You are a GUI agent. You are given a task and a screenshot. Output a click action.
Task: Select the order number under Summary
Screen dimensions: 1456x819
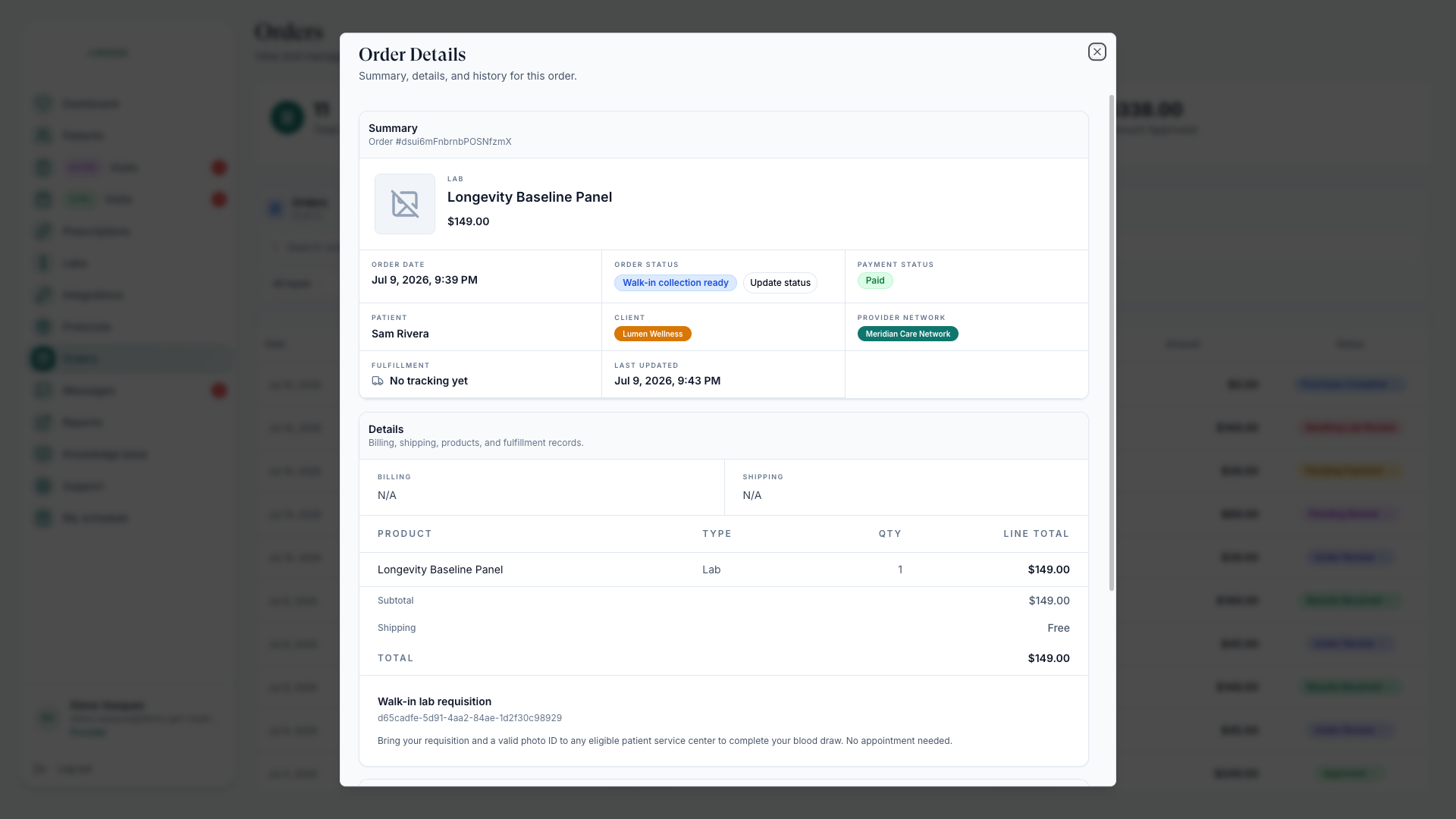pyautogui.click(x=440, y=142)
